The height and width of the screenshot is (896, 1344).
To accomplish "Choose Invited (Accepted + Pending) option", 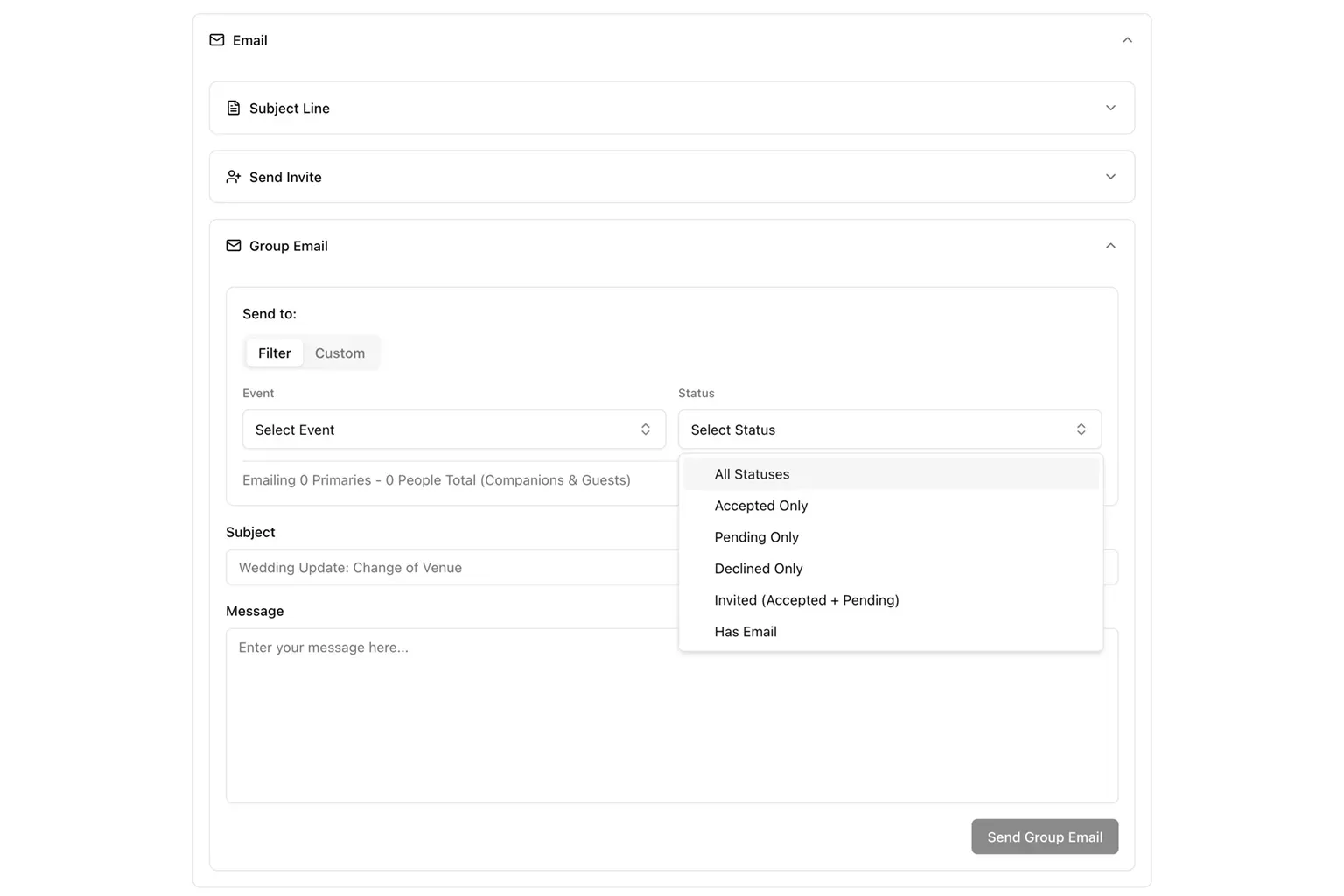I will point(891,600).
